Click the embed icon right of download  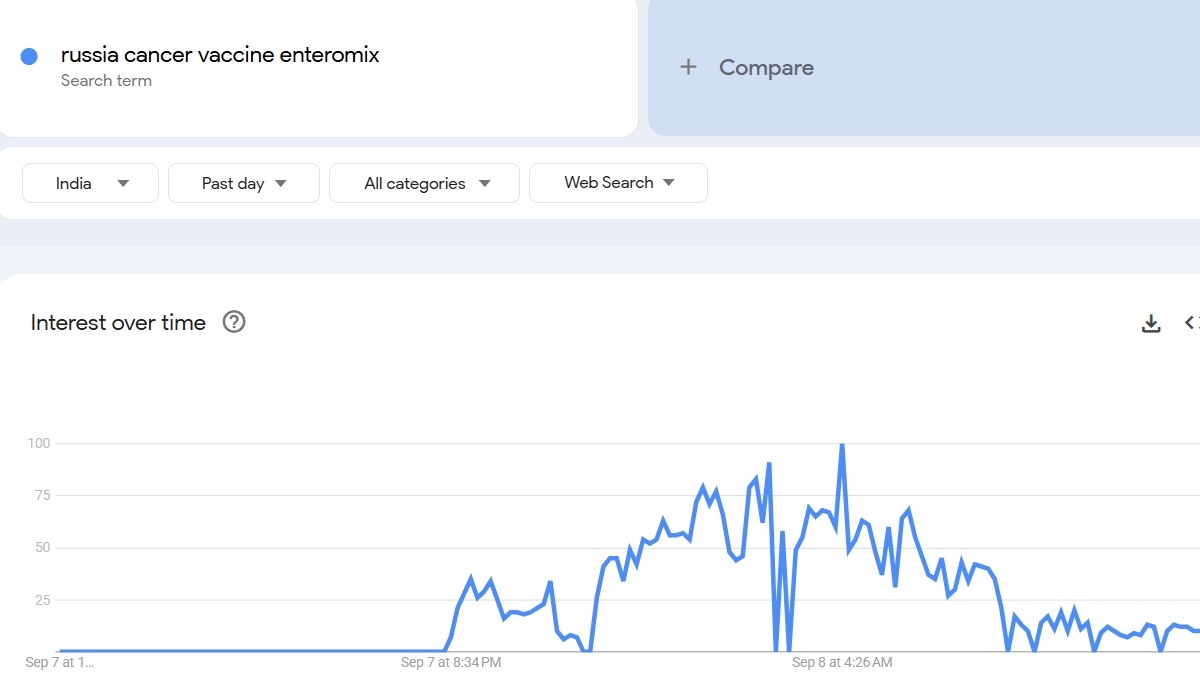click(x=1191, y=323)
